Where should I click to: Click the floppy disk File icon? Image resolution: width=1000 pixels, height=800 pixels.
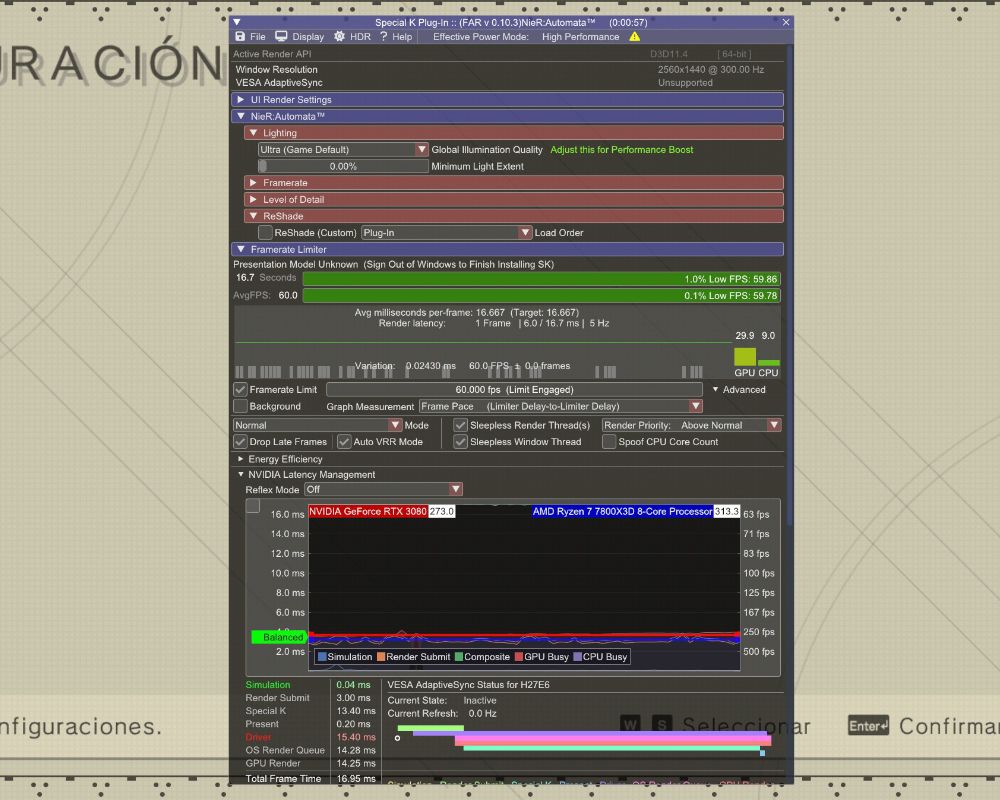click(x=240, y=36)
